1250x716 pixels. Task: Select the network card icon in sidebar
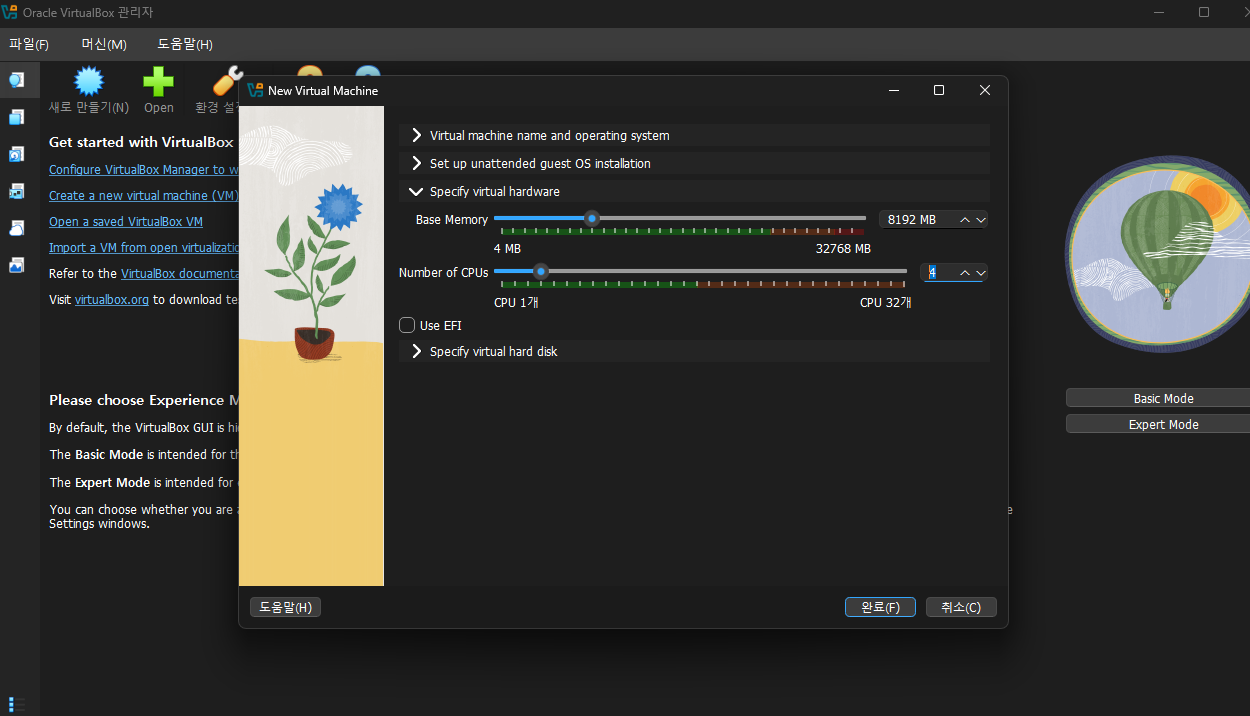(17, 191)
